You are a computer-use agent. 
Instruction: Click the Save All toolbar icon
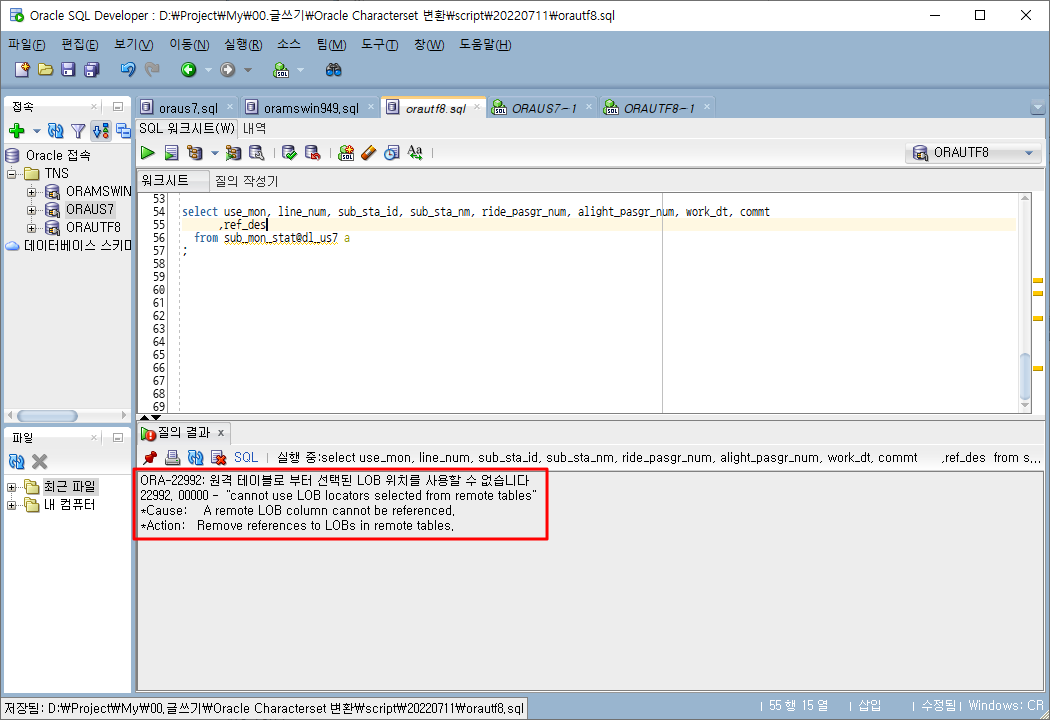pyautogui.click(x=92, y=69)
